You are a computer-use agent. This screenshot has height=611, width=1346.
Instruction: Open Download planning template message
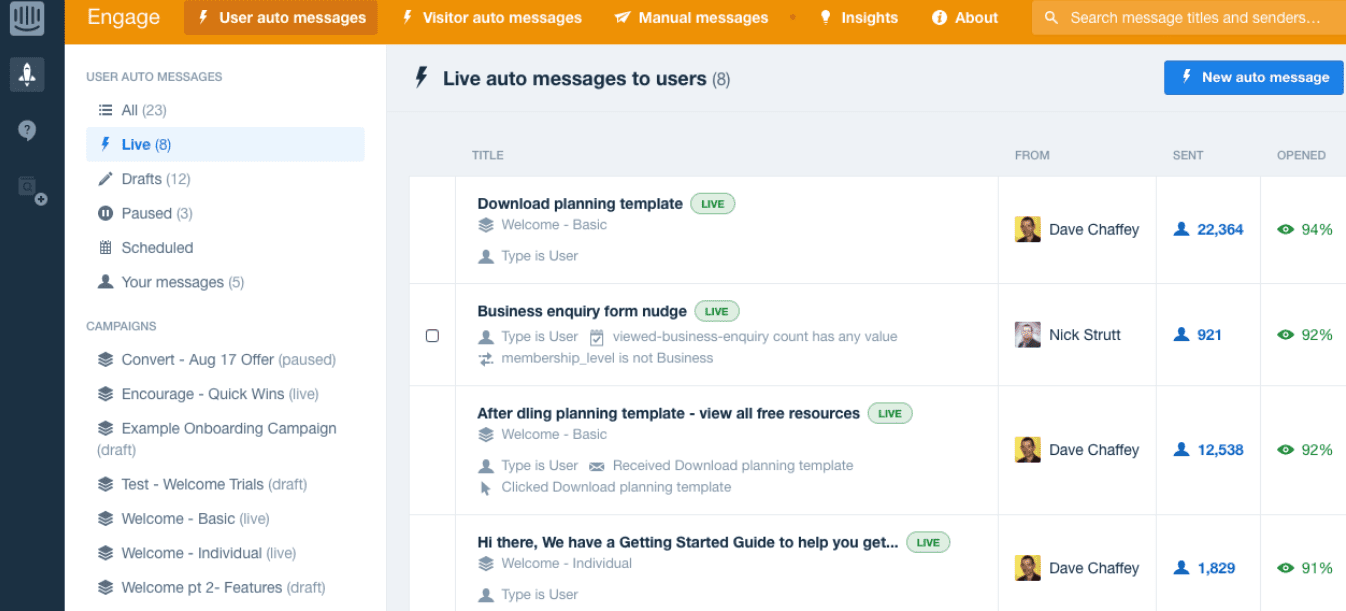[580, 203]
